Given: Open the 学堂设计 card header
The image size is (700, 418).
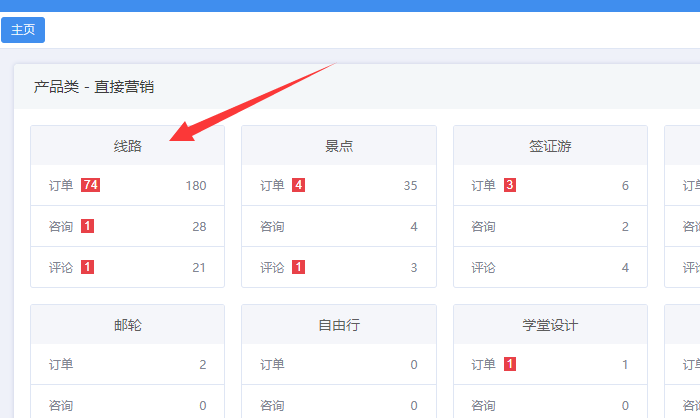Looking at the screenshot, I should point(550,325).
